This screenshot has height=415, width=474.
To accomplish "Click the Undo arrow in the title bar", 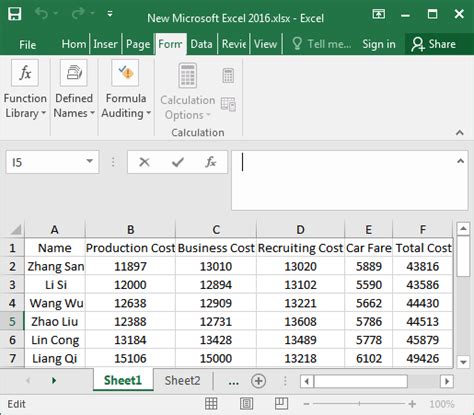I will coord(42,14).
